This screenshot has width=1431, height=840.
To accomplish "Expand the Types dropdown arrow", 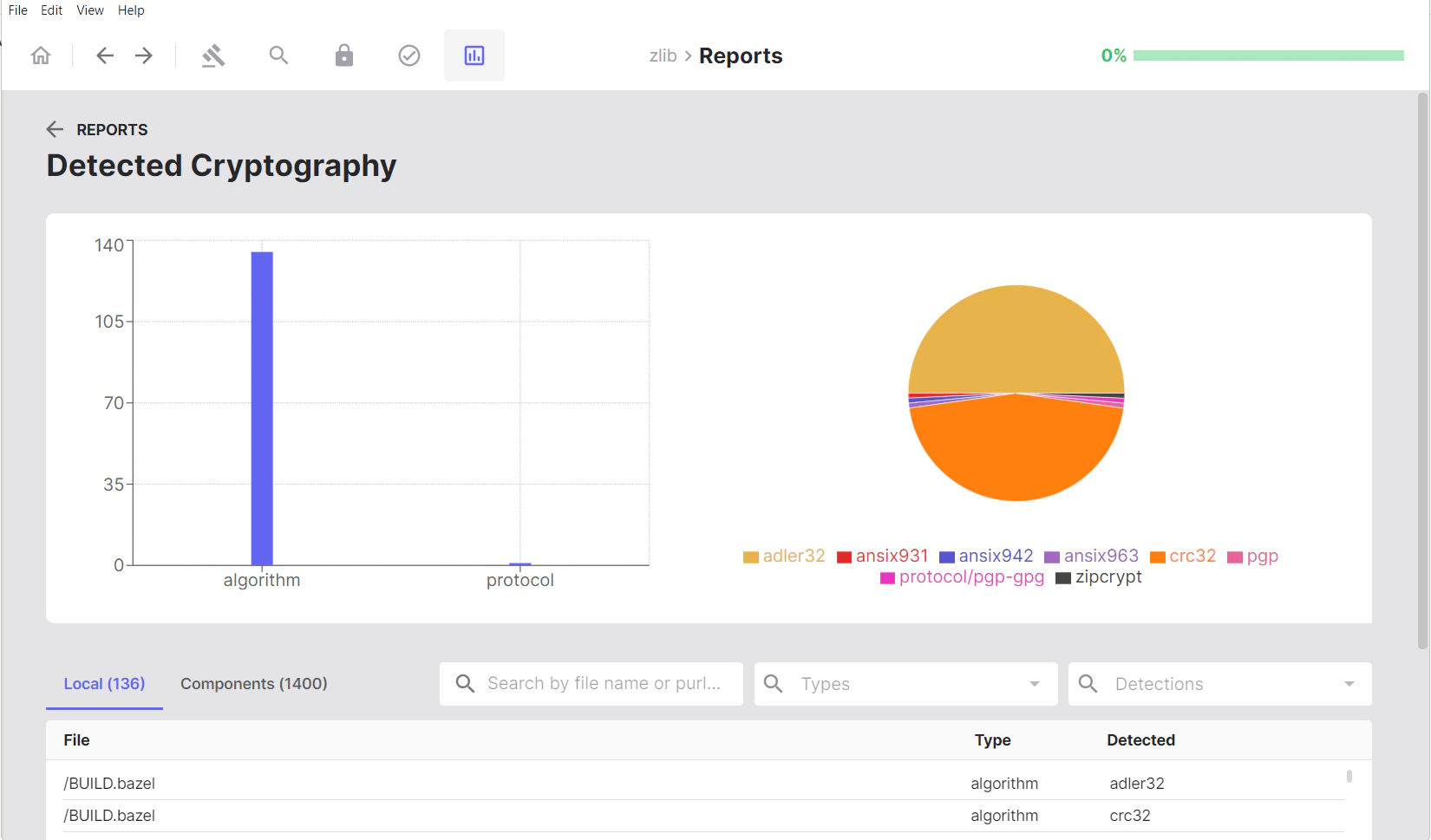I will (x=1035, y=684).
